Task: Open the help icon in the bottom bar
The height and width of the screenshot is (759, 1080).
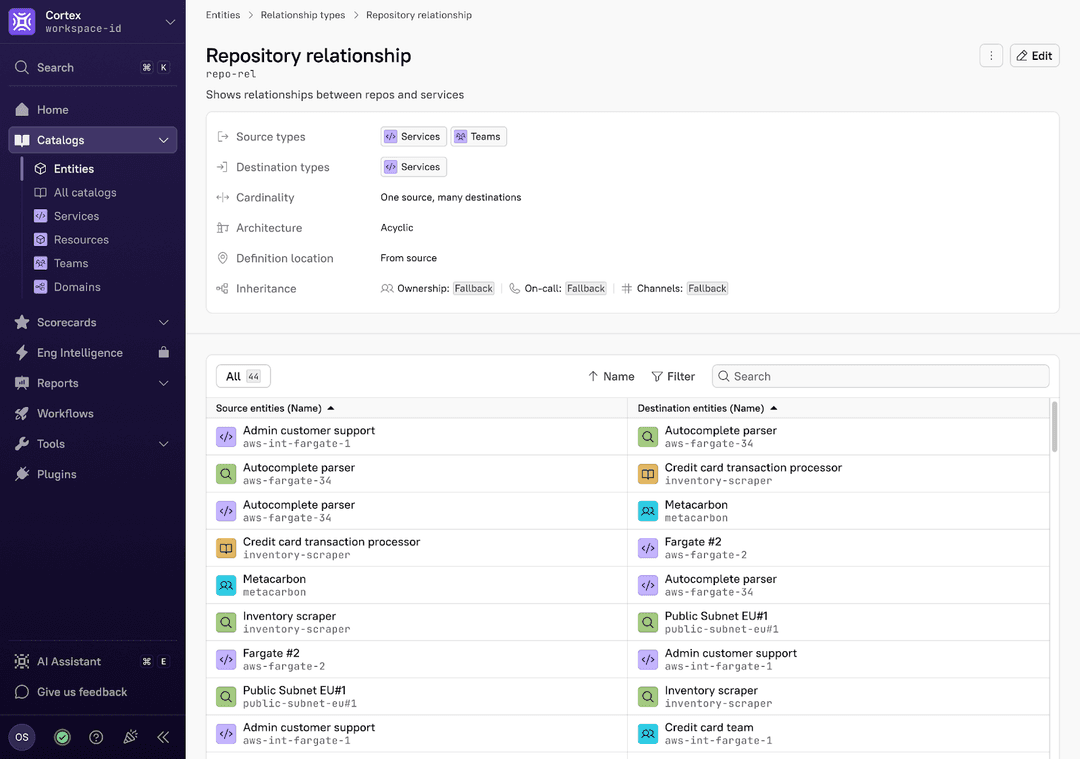Action: pyautogui.click(x=96, y=737)
